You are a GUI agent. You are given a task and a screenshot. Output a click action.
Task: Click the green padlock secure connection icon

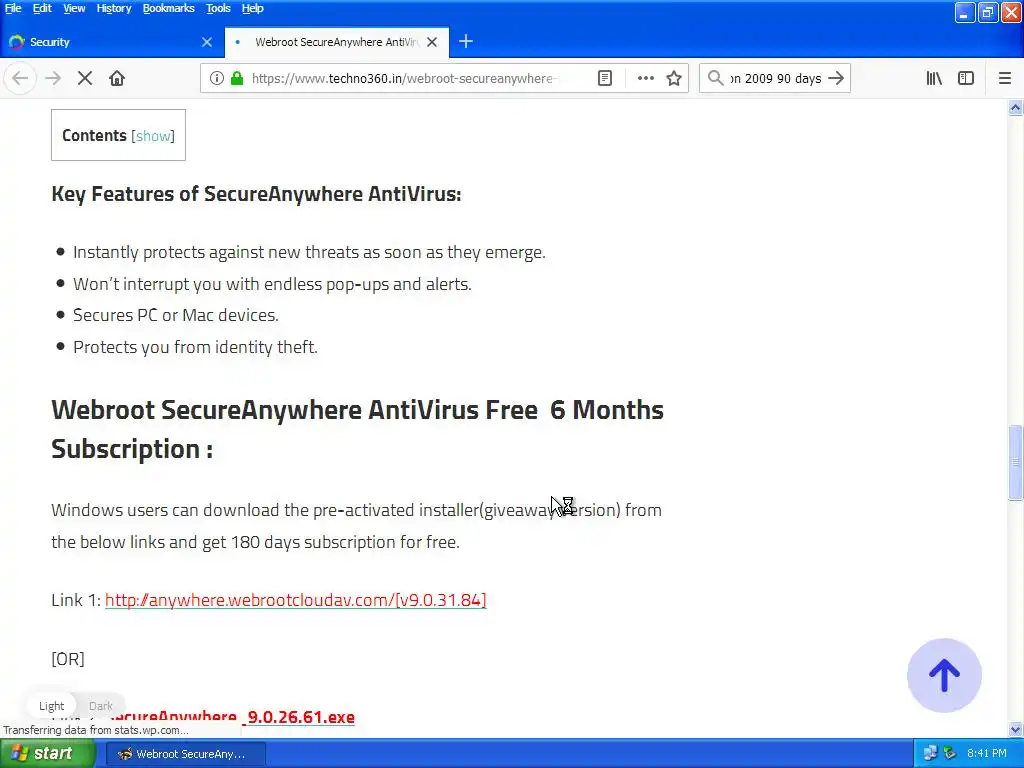[237, 78]
